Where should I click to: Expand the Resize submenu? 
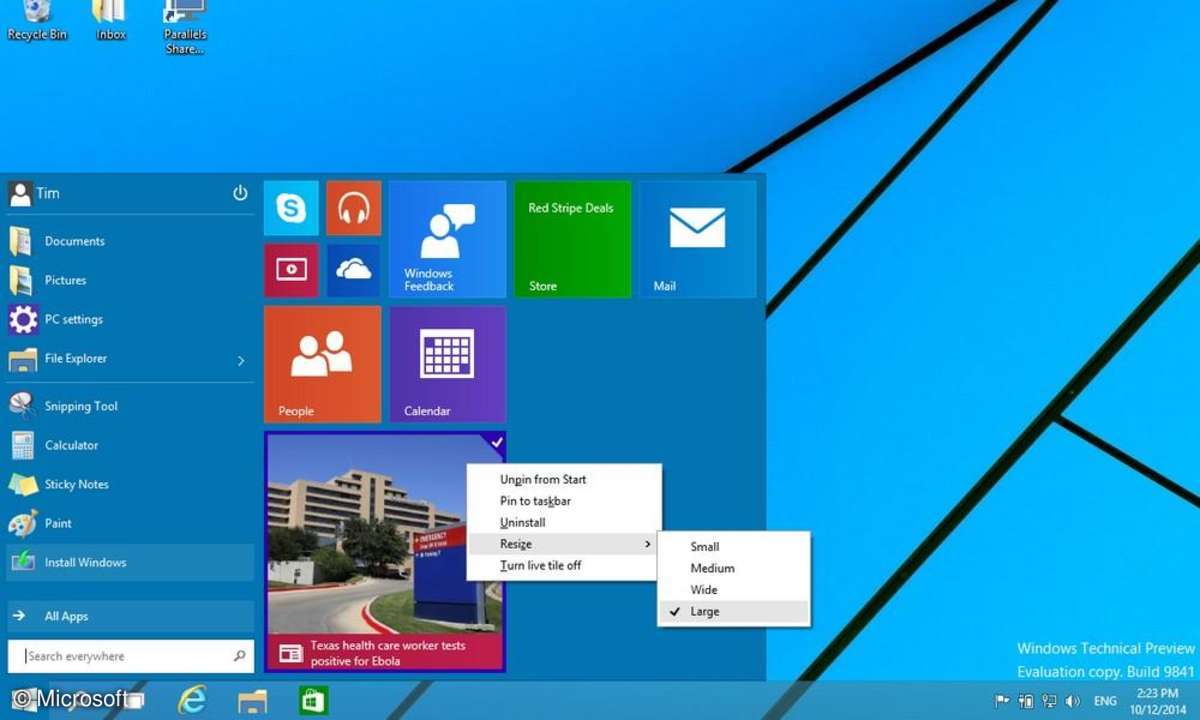point(564,544)
